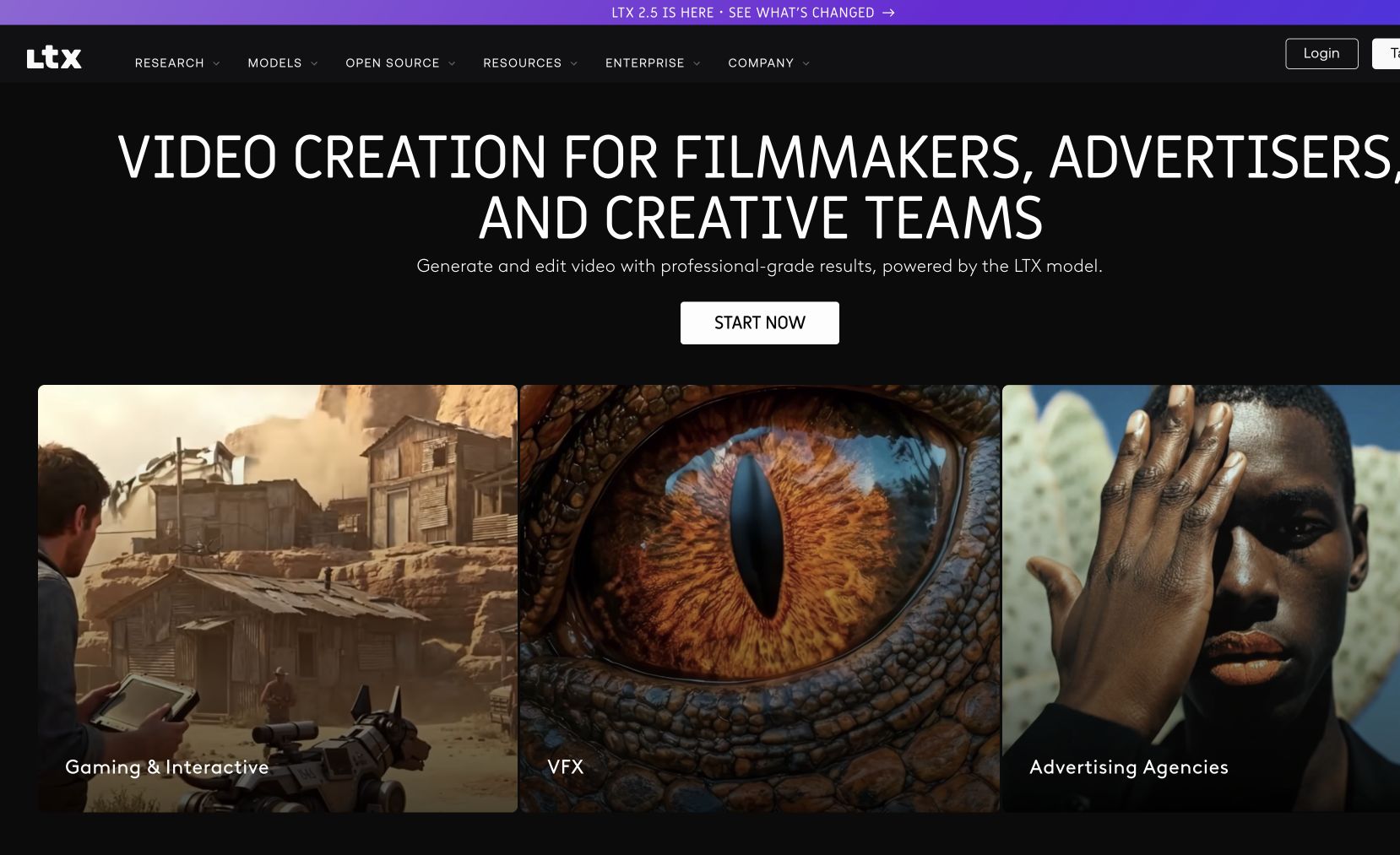Click the Start Now button
Screen dimensions: 1400x855
coord(760,322)
